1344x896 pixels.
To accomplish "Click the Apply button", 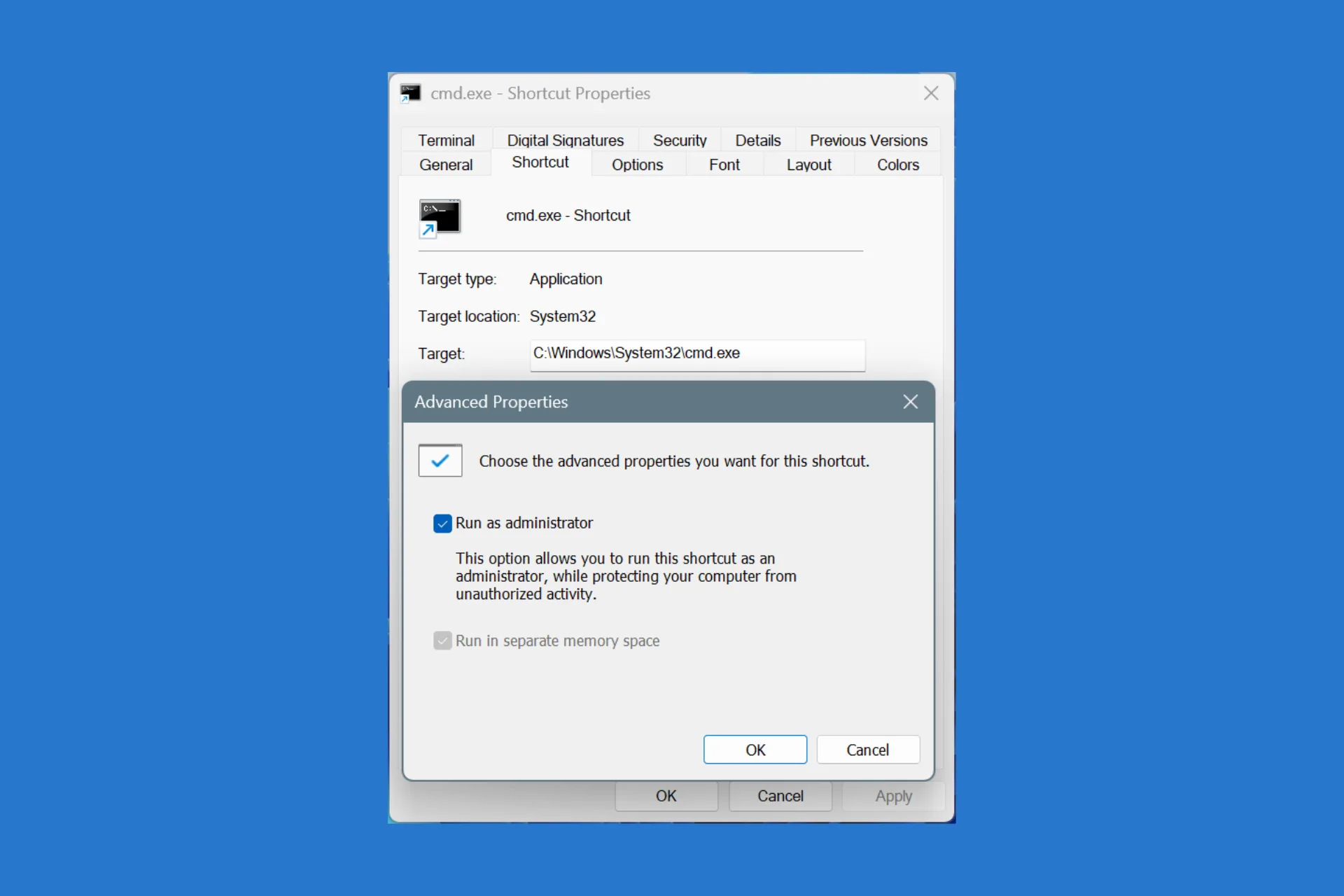I will point(892,796).
